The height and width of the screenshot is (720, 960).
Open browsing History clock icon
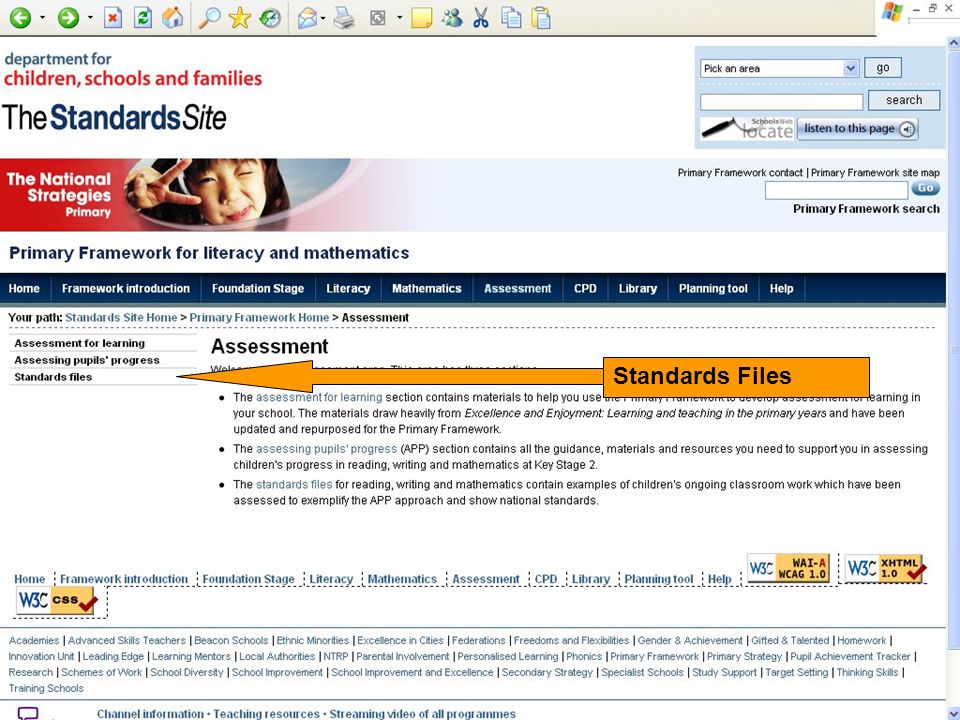click(270, 18)
